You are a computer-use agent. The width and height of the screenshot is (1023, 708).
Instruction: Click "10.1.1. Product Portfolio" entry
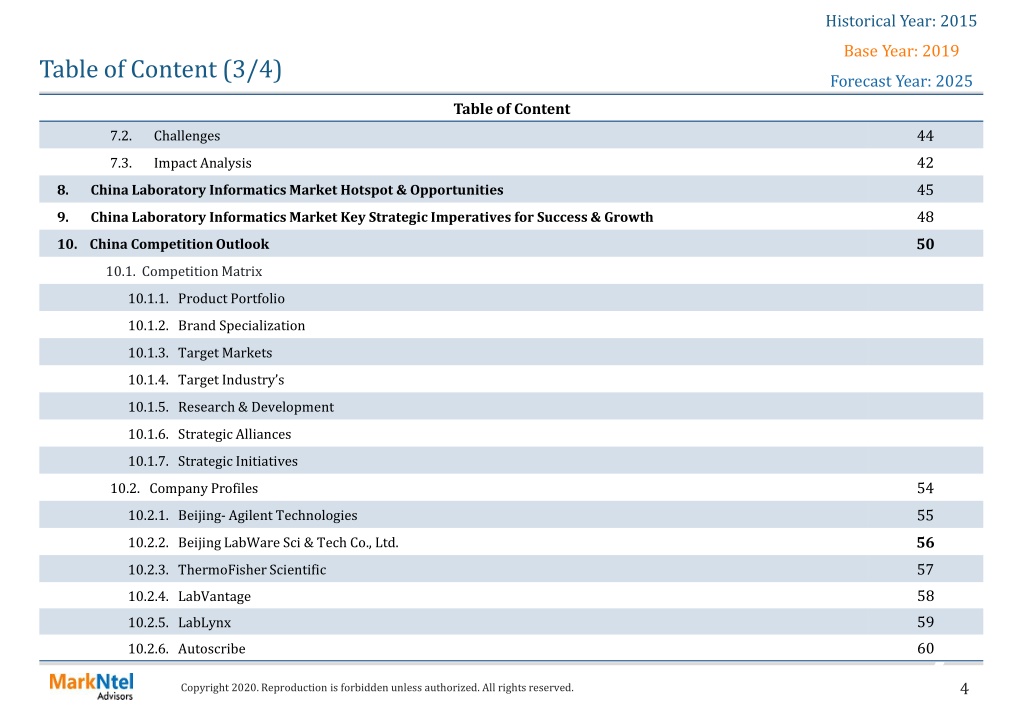pos(206,298)
